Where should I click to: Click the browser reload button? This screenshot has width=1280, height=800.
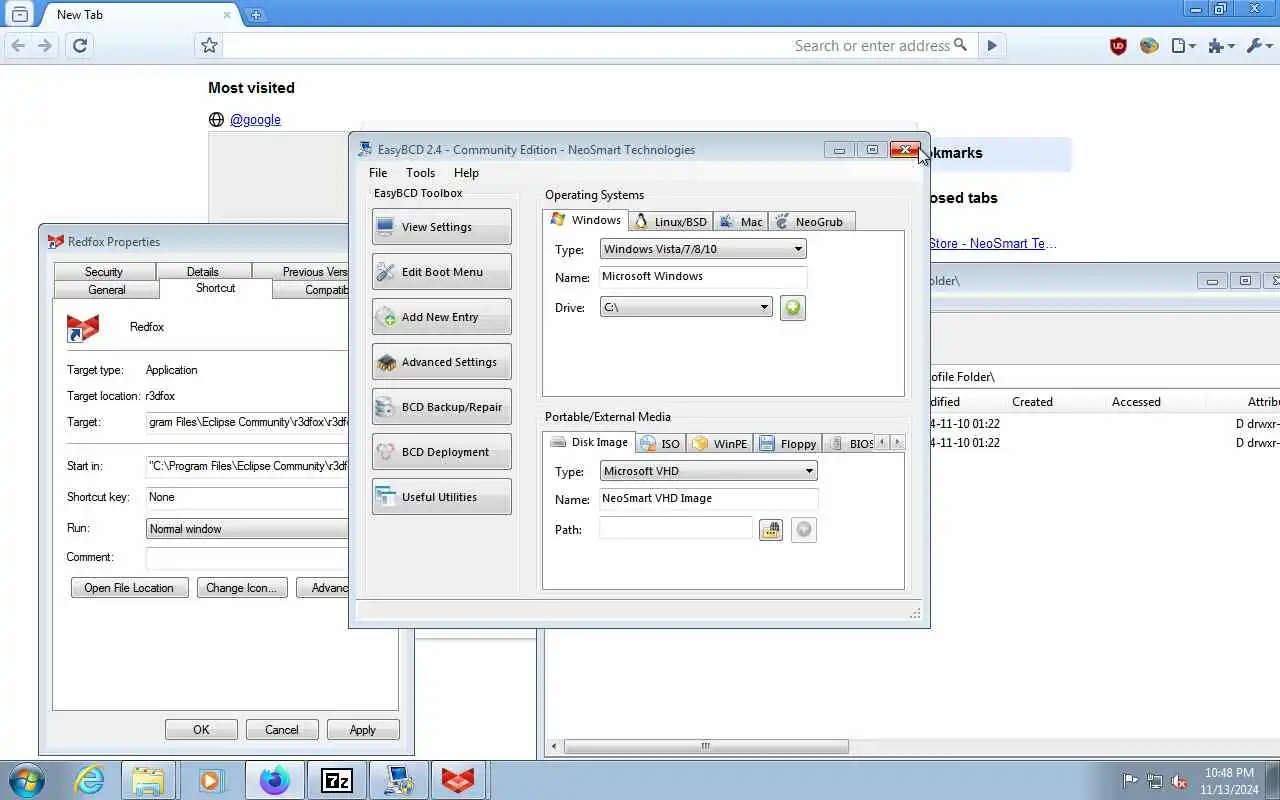coord(80,45)
